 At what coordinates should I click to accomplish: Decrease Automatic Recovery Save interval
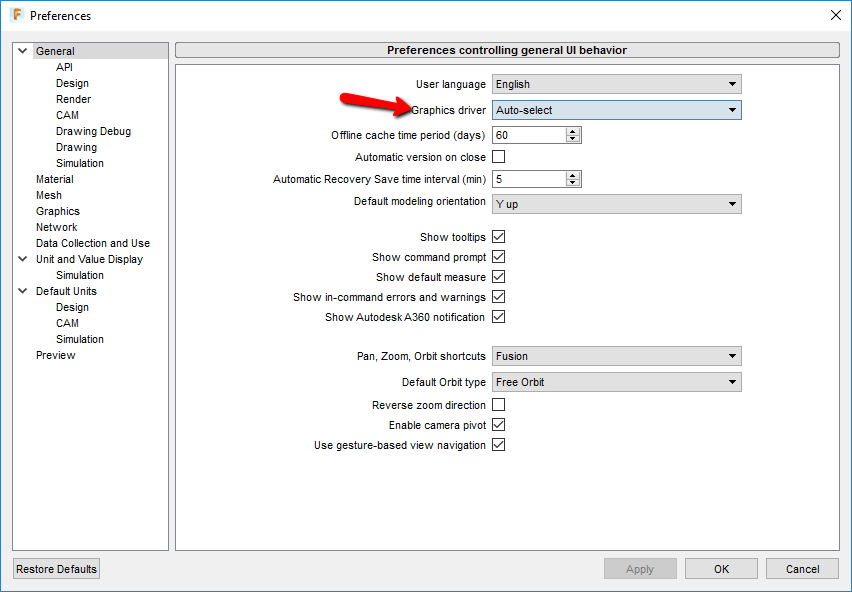pyautogui.click(x=573, y=183)
